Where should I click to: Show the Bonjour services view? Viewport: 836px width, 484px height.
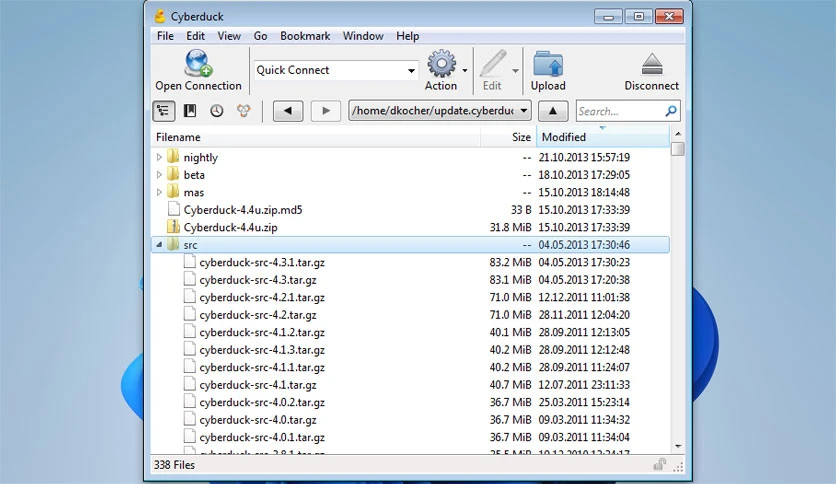pos(244,111)
